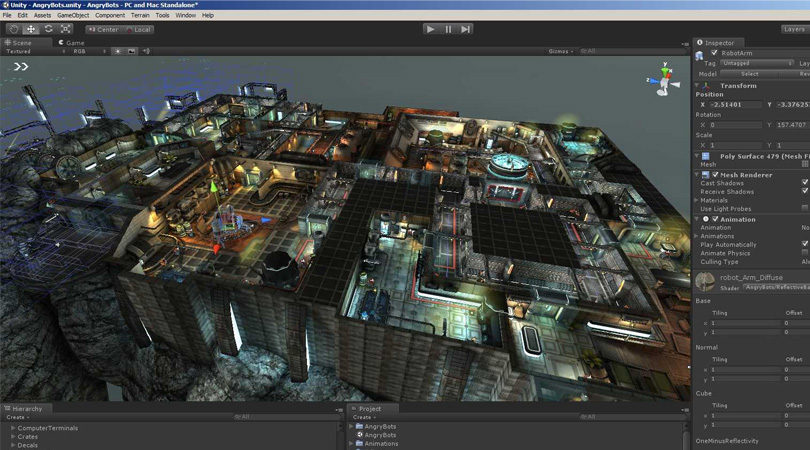Select the Move tool

[31, 29]
